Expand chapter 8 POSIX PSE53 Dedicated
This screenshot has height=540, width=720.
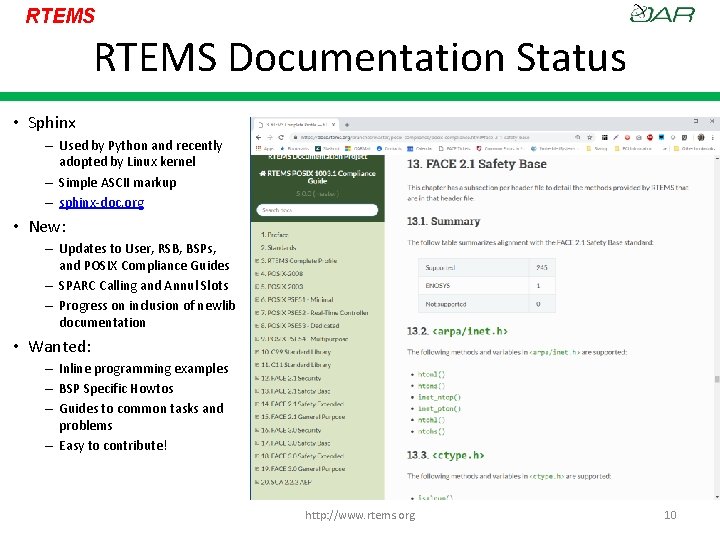(x=257, y=326)
